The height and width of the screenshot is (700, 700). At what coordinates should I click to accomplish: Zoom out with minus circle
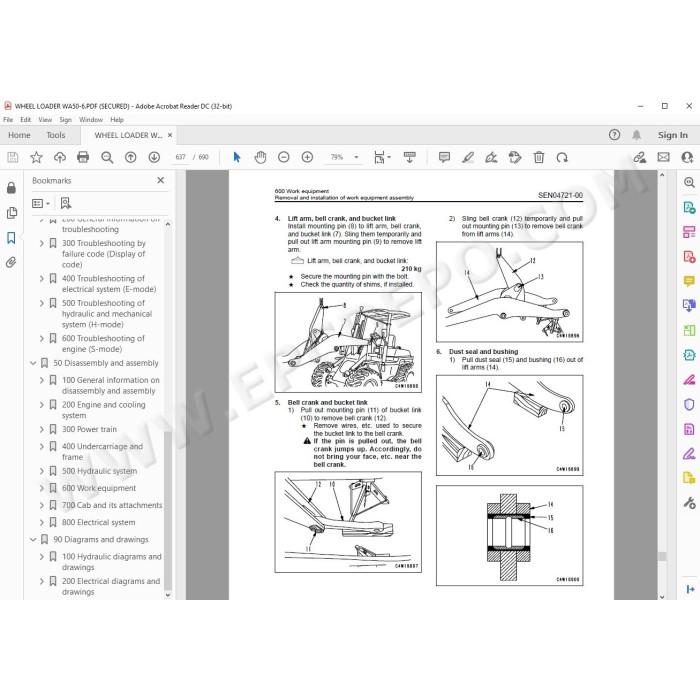pos(283,157)
